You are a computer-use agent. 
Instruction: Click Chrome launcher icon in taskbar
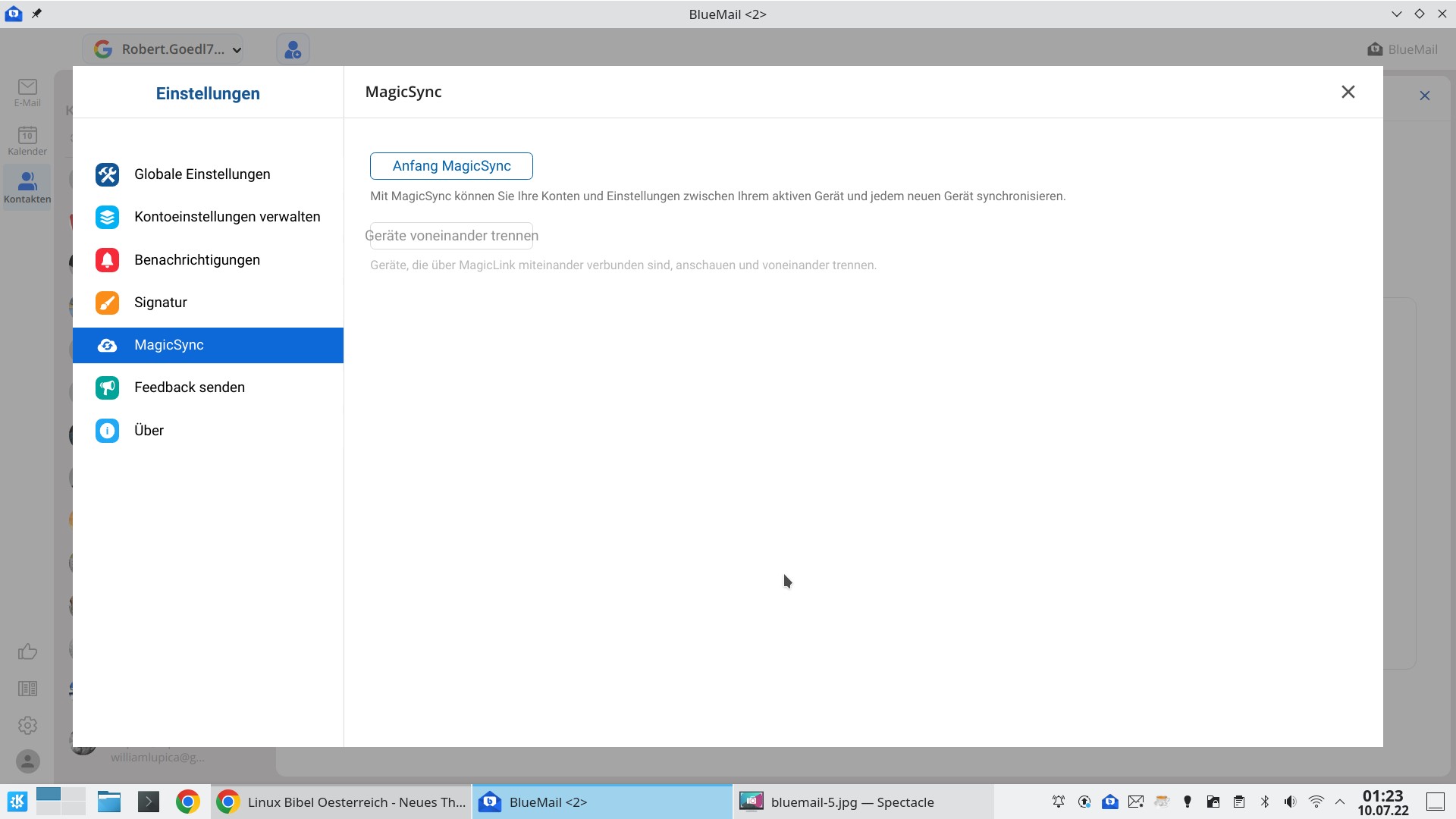[188, 802]
